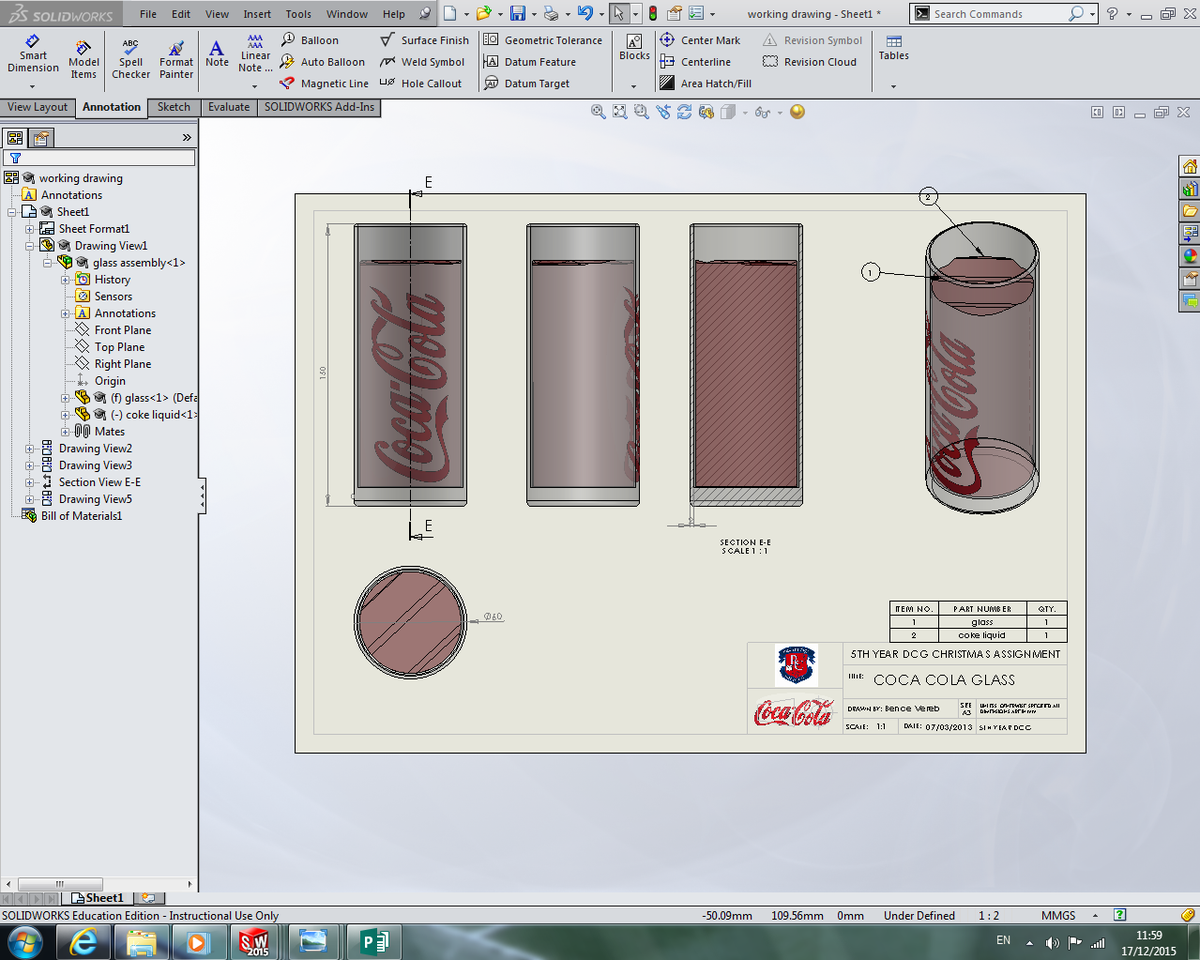
Task: Open the Tables tool
Action: point(894,48)
